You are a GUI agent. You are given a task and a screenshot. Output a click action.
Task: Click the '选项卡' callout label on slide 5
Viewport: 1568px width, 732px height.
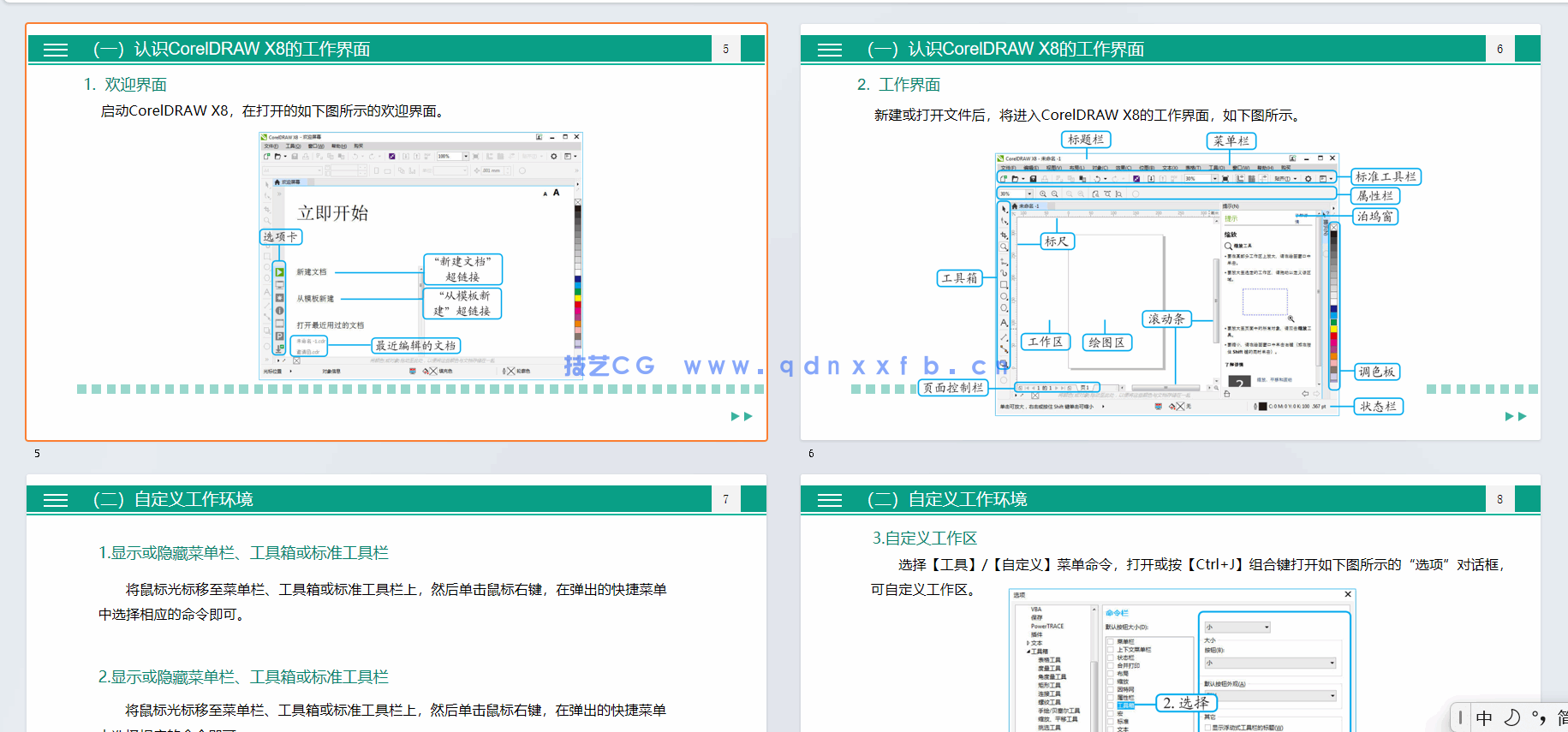tap(281, 237)
